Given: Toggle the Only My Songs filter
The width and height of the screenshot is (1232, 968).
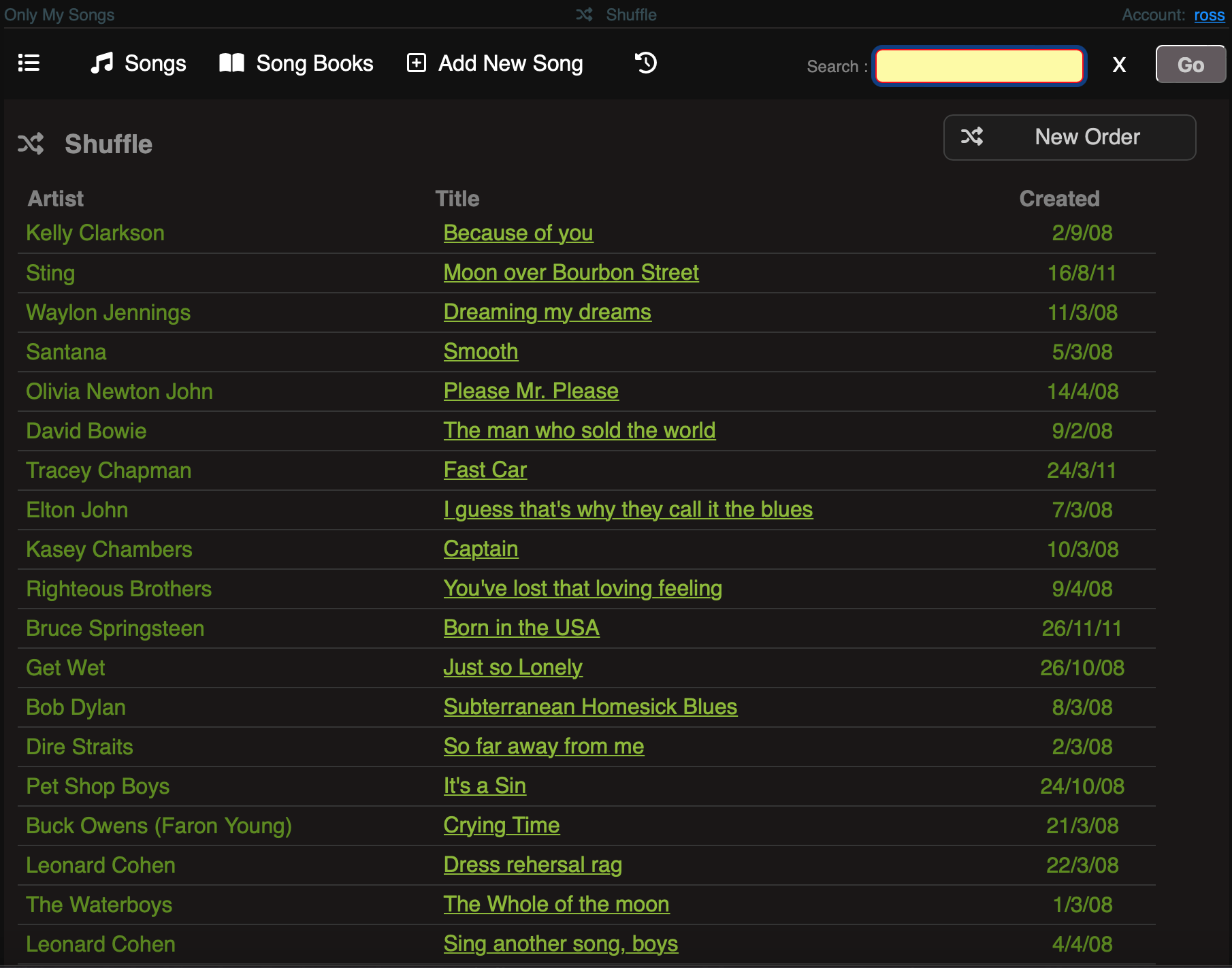Looking at the screenshot, I should pos(59,14).
